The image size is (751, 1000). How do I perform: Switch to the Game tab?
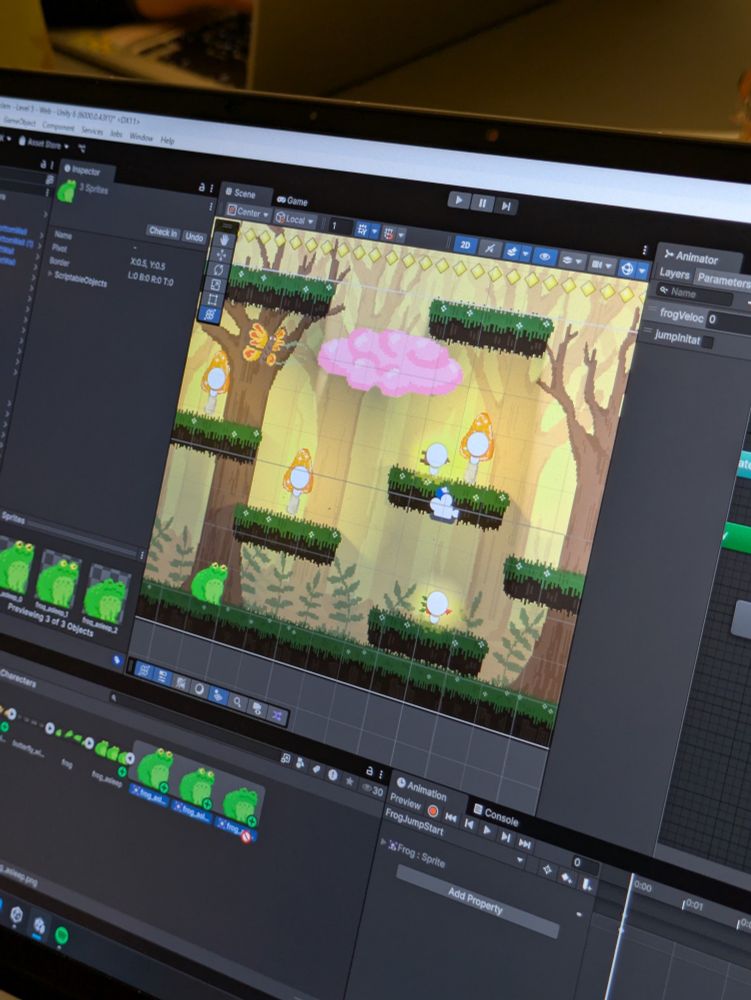(293, 200)
